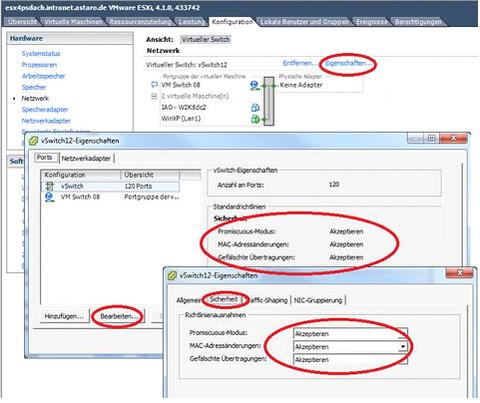Select VM Switch 08 row icon in list
This screenshot has height=403, width=480.
[x=49, y=197]
